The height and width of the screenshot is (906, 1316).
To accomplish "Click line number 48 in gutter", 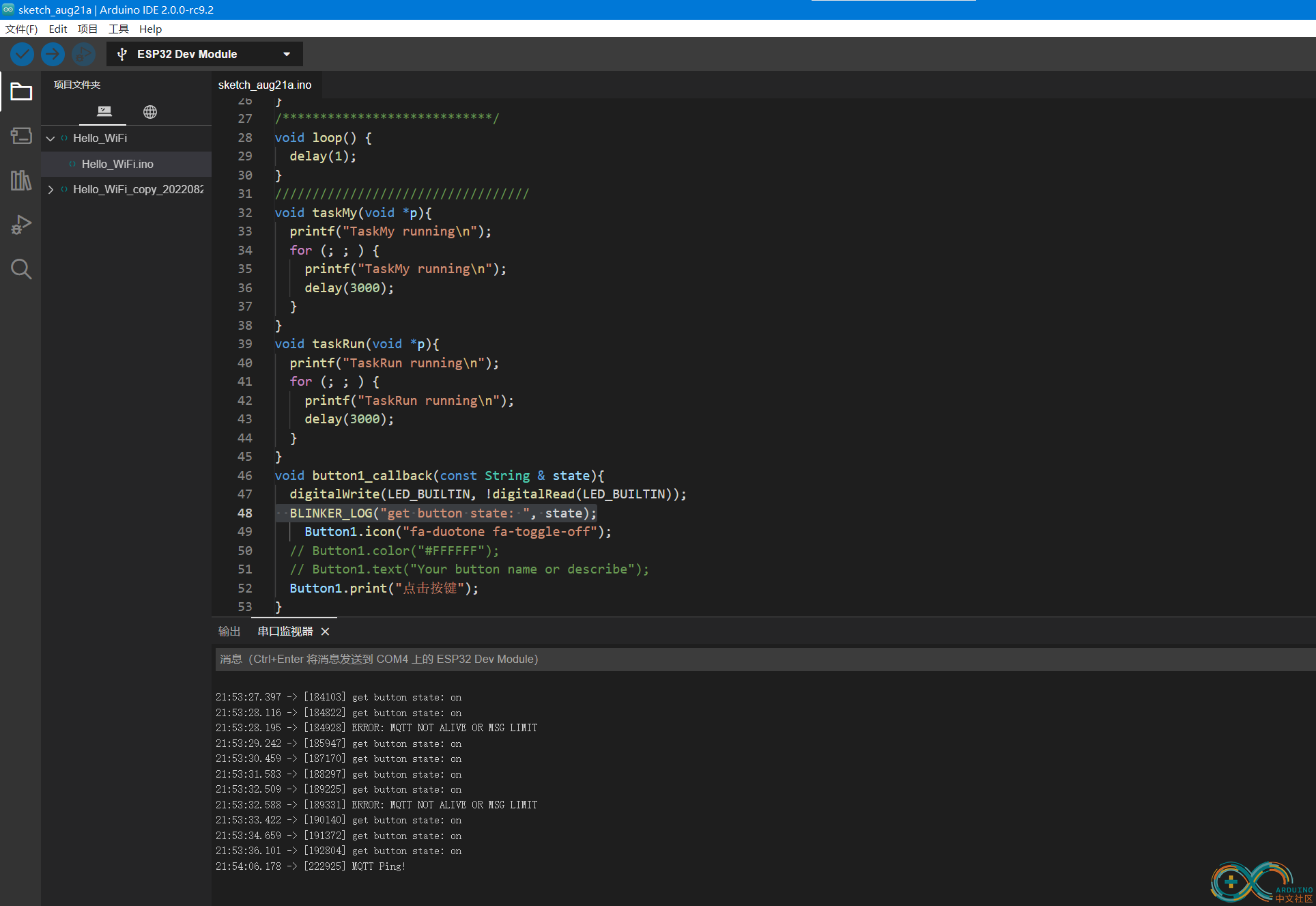I will click(244, 513).
